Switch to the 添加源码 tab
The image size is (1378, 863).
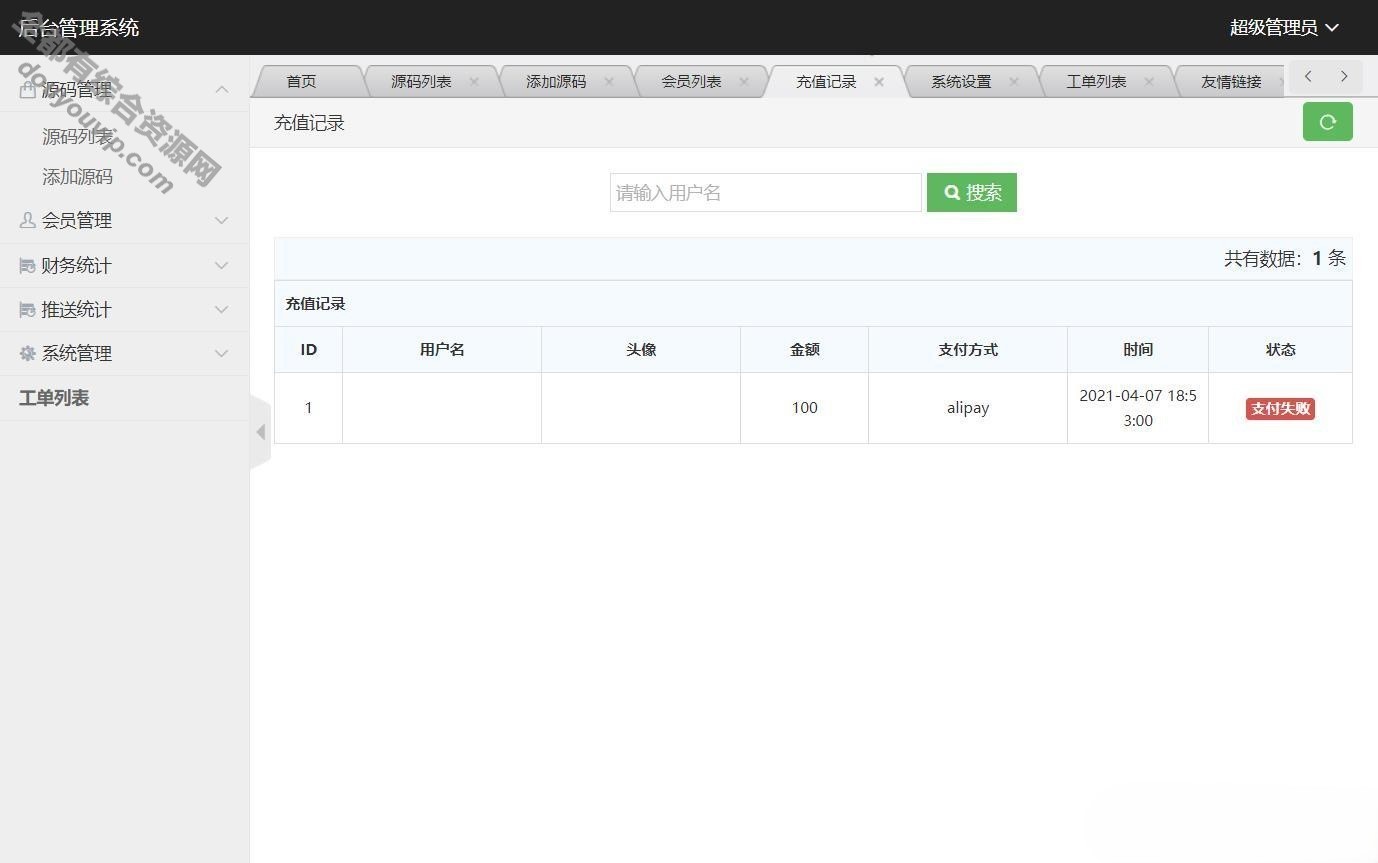click(x=556, y=82)
